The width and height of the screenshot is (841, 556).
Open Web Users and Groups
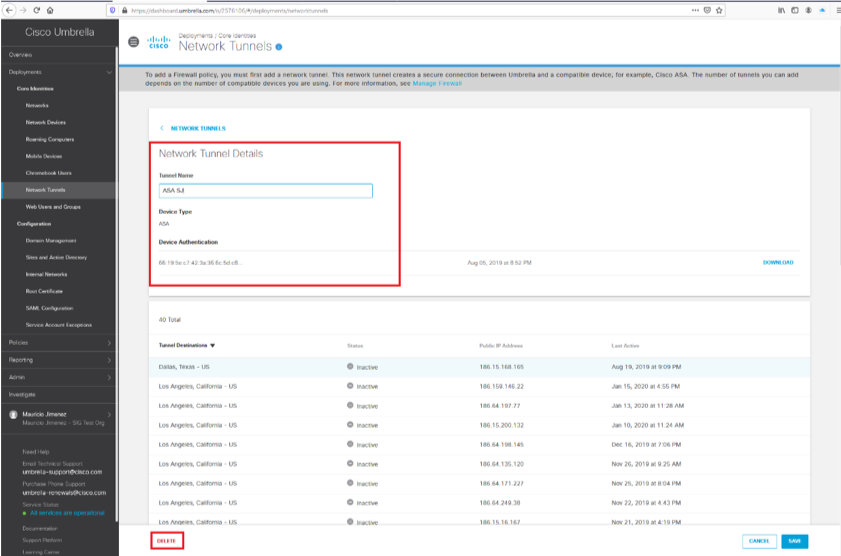(53, 207)
